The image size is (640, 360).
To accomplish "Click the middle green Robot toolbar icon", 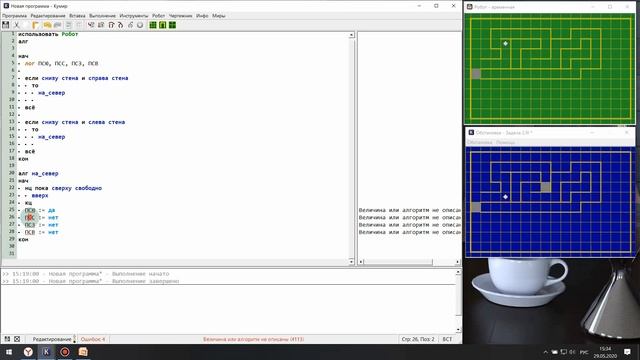I will [162, 25].
